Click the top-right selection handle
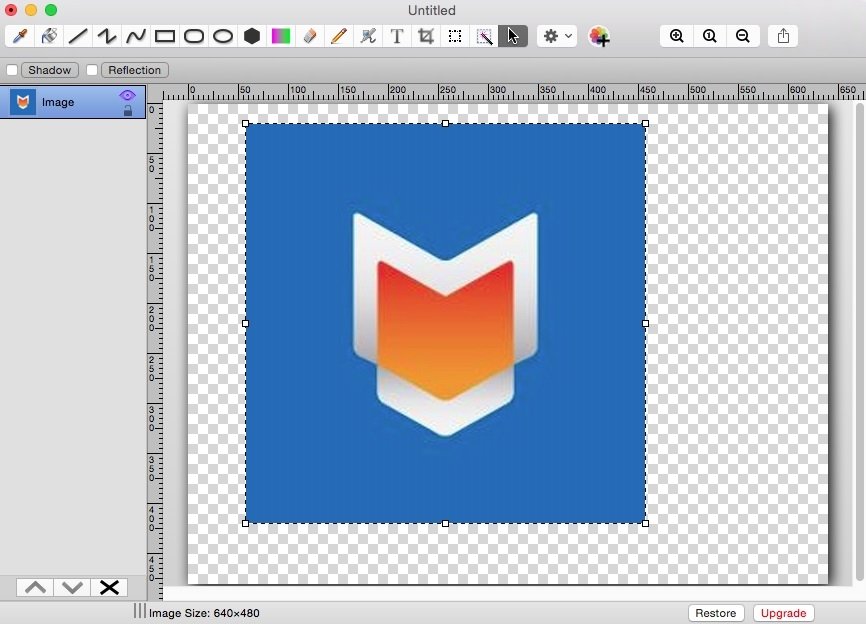 point(646,124)
